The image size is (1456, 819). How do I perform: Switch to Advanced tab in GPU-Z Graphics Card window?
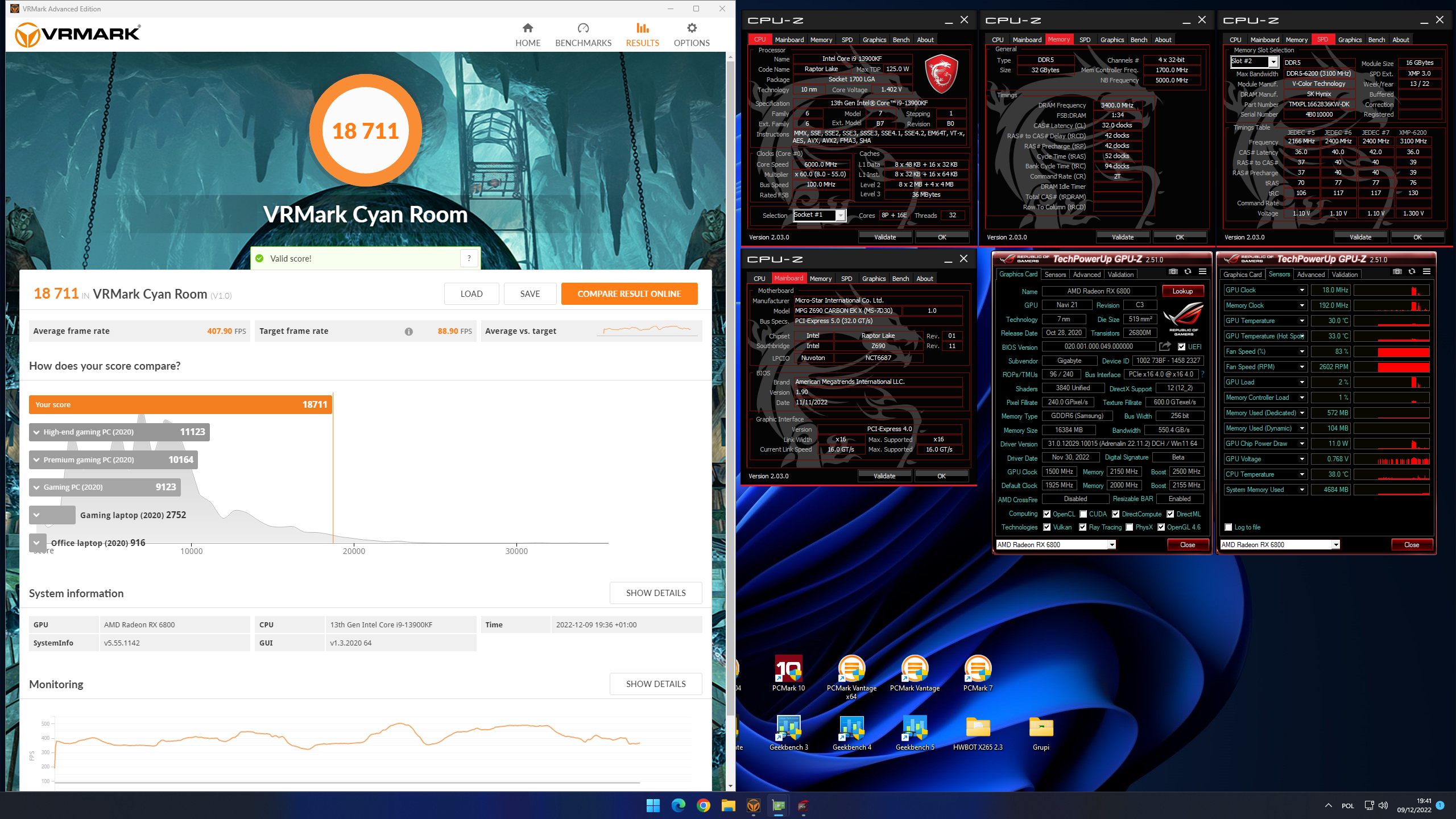click(x=1086, y=275)
